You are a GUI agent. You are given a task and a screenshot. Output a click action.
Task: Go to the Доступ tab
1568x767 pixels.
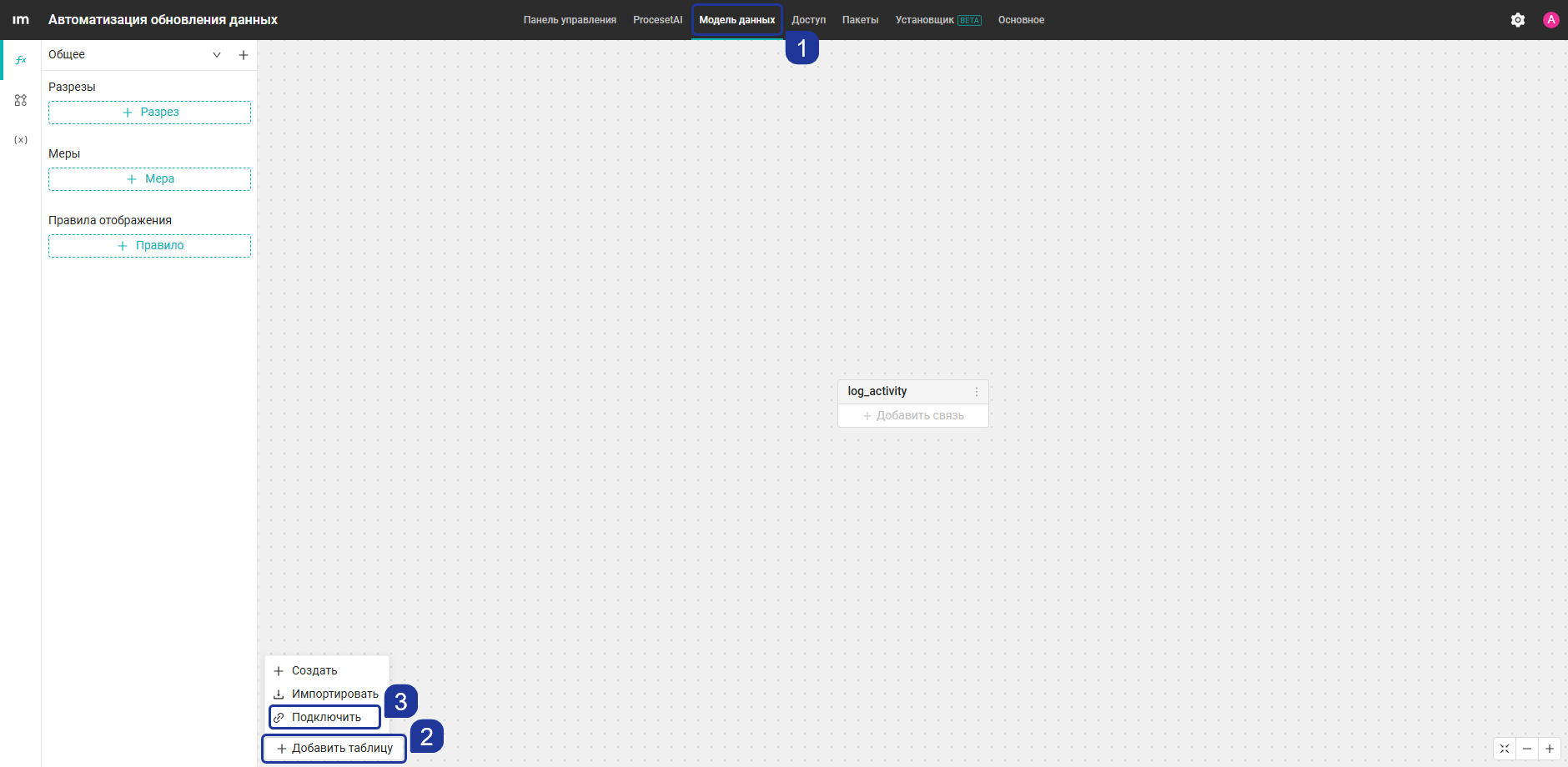pos(808,20)
